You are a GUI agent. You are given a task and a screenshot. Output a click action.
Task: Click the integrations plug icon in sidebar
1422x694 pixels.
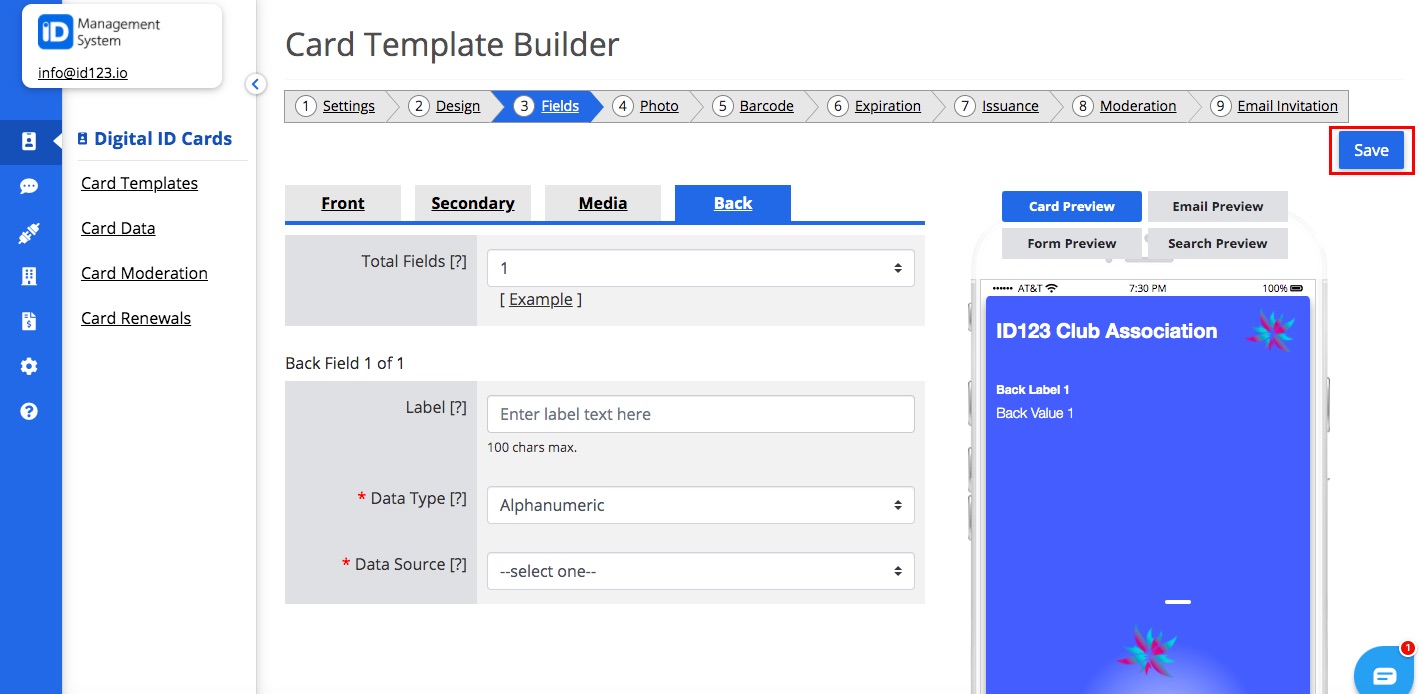[31, 231]
